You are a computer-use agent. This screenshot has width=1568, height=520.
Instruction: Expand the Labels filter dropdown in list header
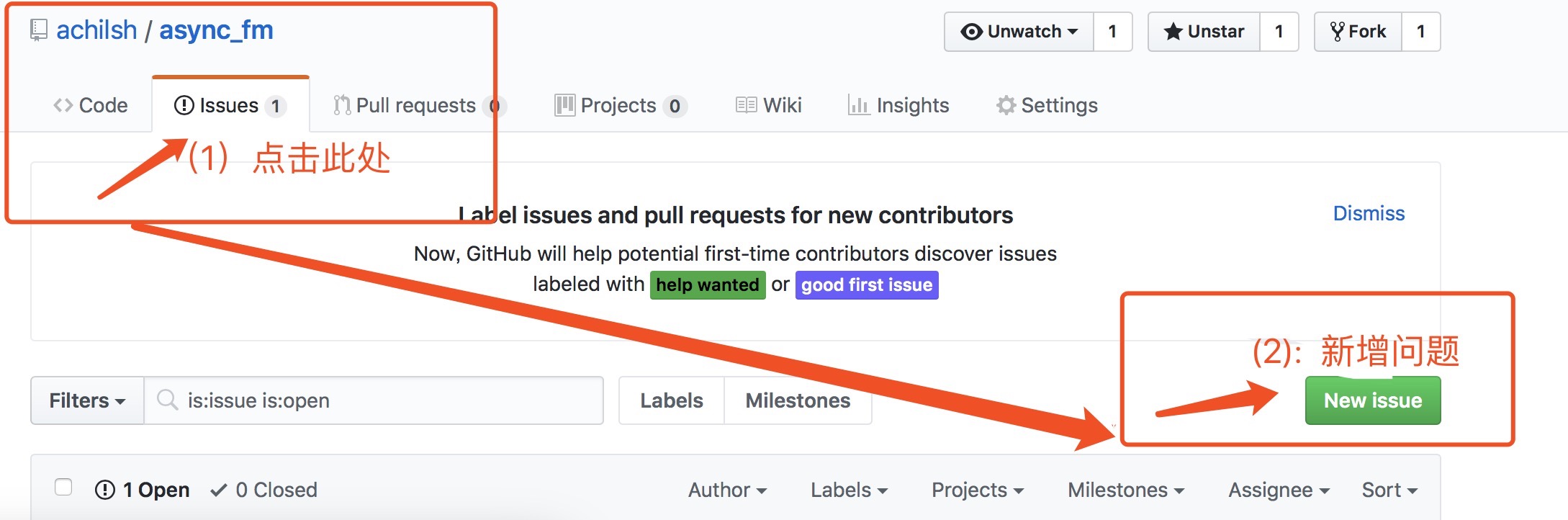tap(849, 490)
